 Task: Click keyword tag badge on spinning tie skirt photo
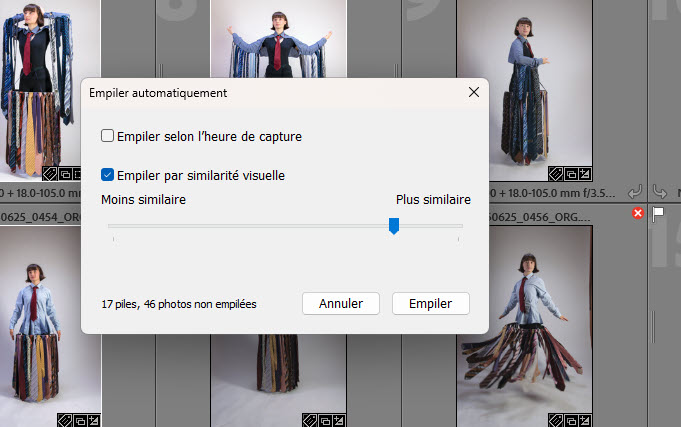click(555, 420)
